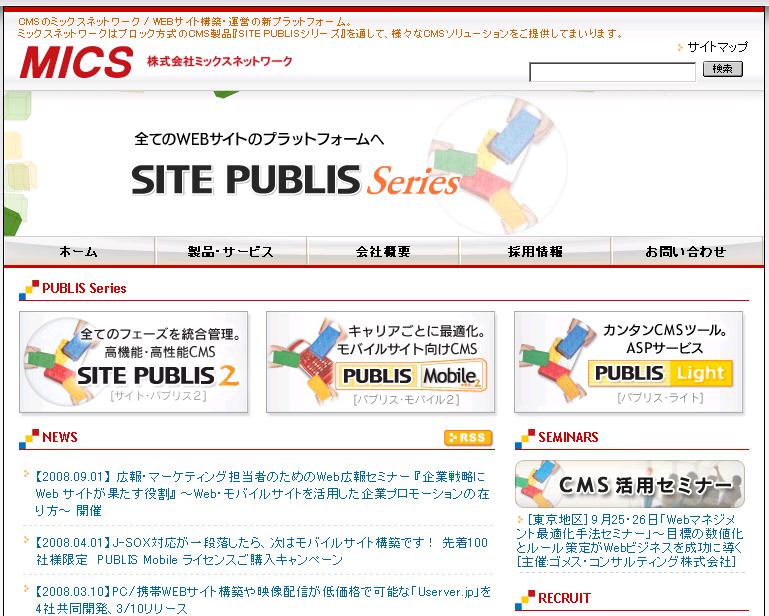Screen dimensions: 769x616
Task: Click the arrow bullet before 2008.04.01 news
Action: coord(26,540)
